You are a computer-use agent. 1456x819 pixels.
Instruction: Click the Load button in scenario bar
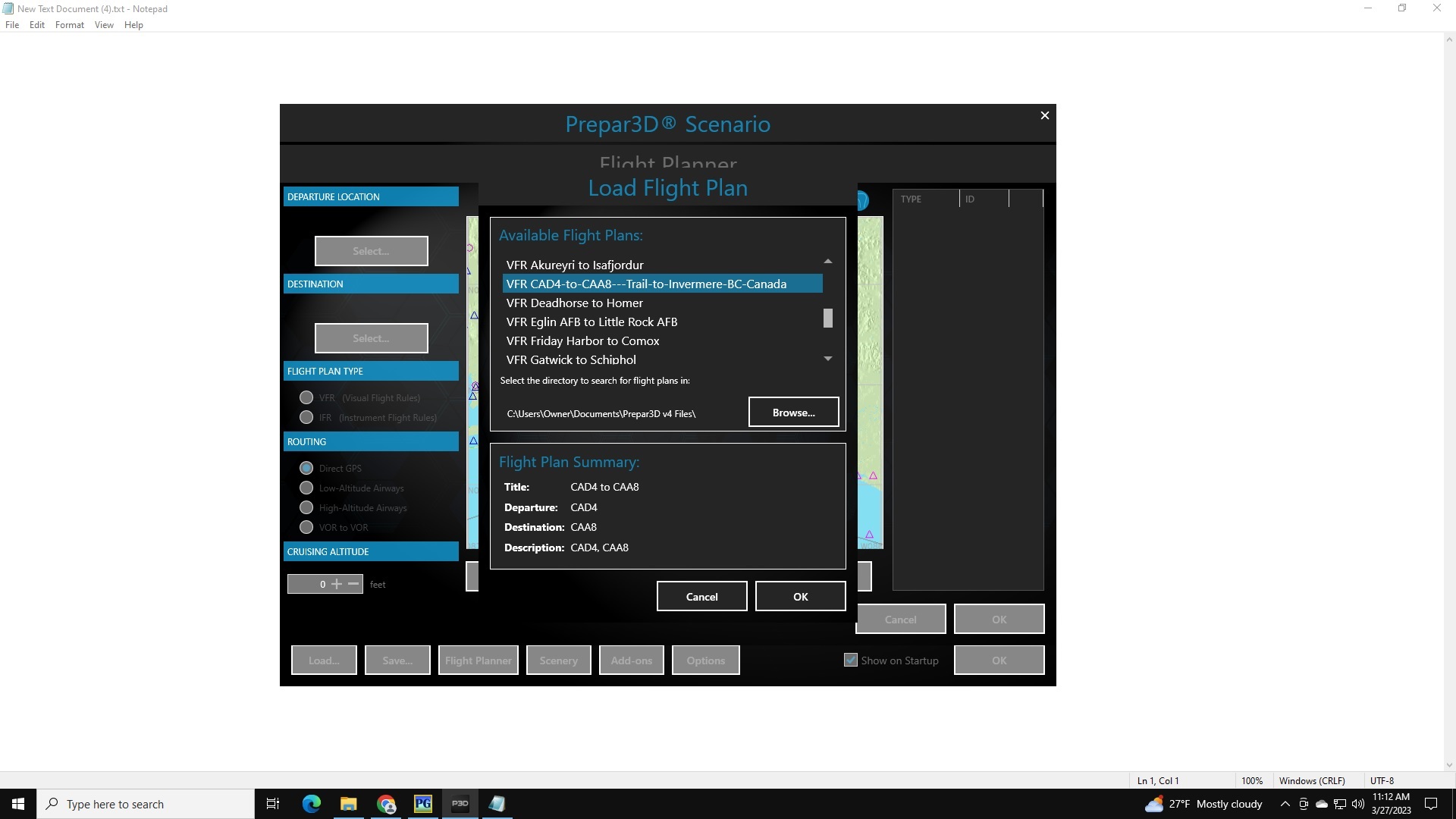coord(324,661)
